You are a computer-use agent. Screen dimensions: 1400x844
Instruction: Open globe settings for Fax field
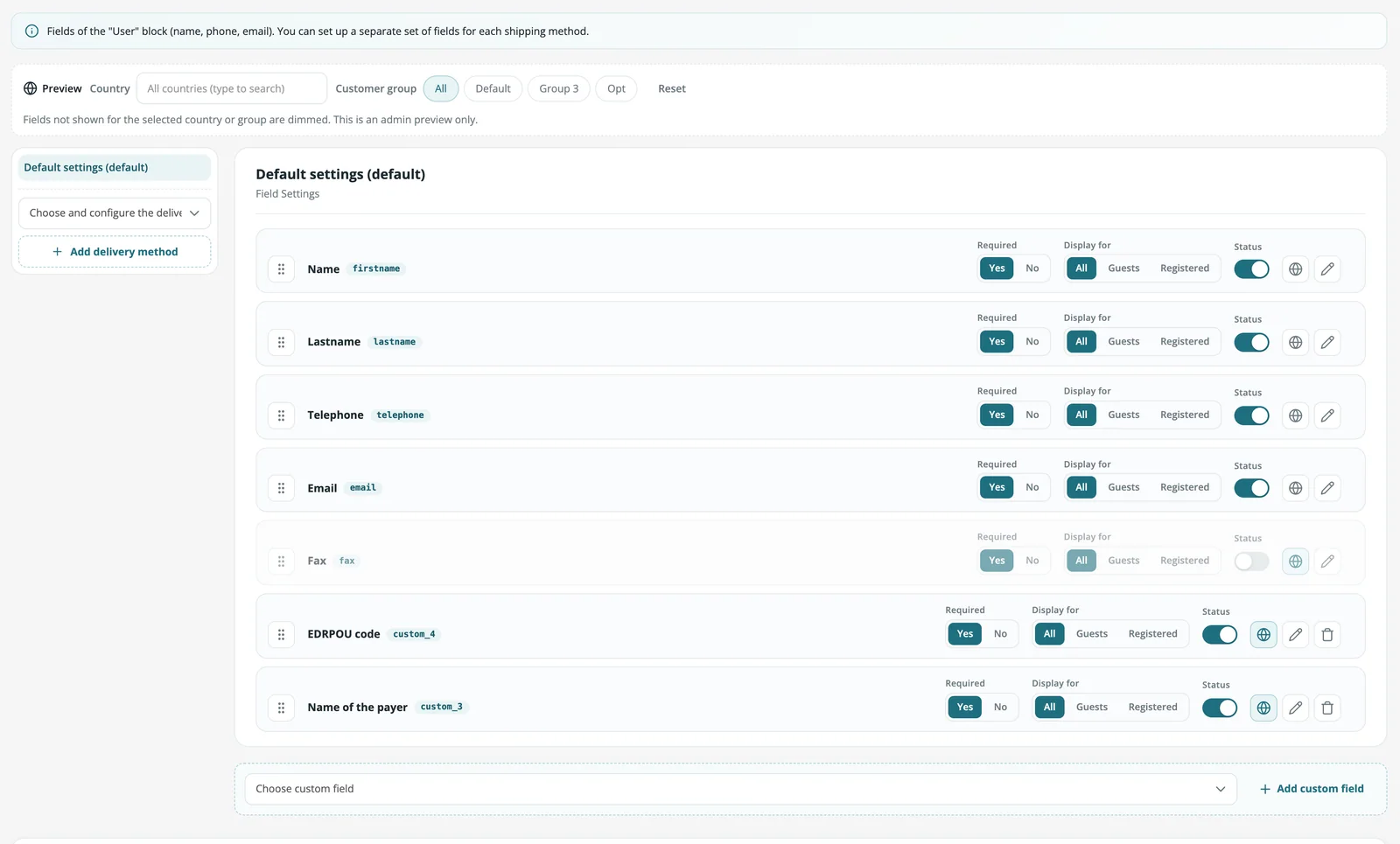click(1296, 562)
